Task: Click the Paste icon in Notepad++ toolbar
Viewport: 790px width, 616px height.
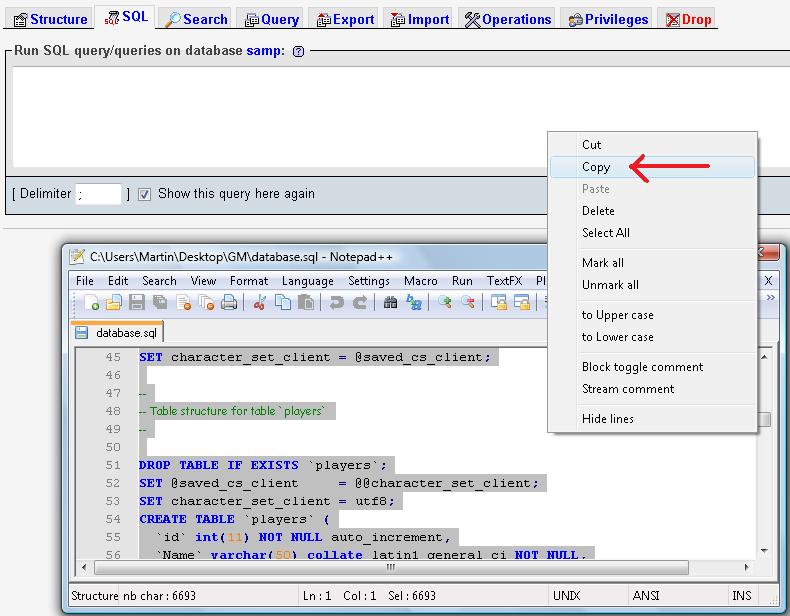Action: pos(306,302)
